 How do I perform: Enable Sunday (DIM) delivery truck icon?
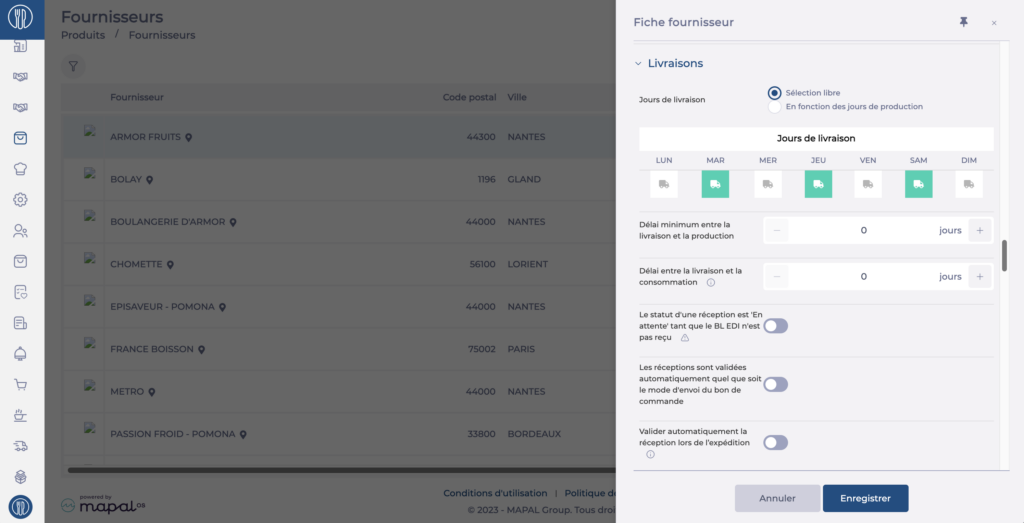pyautogui.click(x=968, y=184)
